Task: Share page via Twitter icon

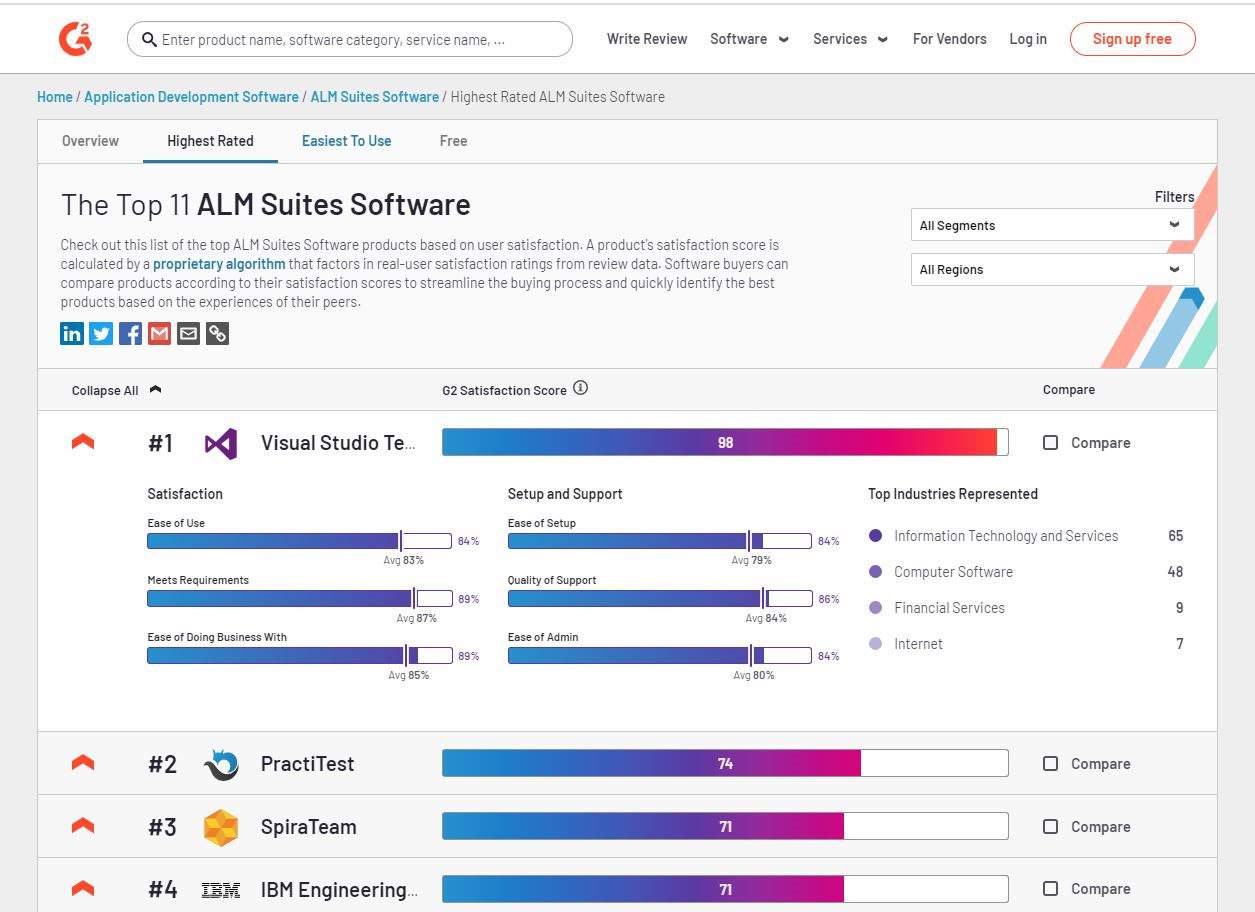Action: (x=101, y=334)
